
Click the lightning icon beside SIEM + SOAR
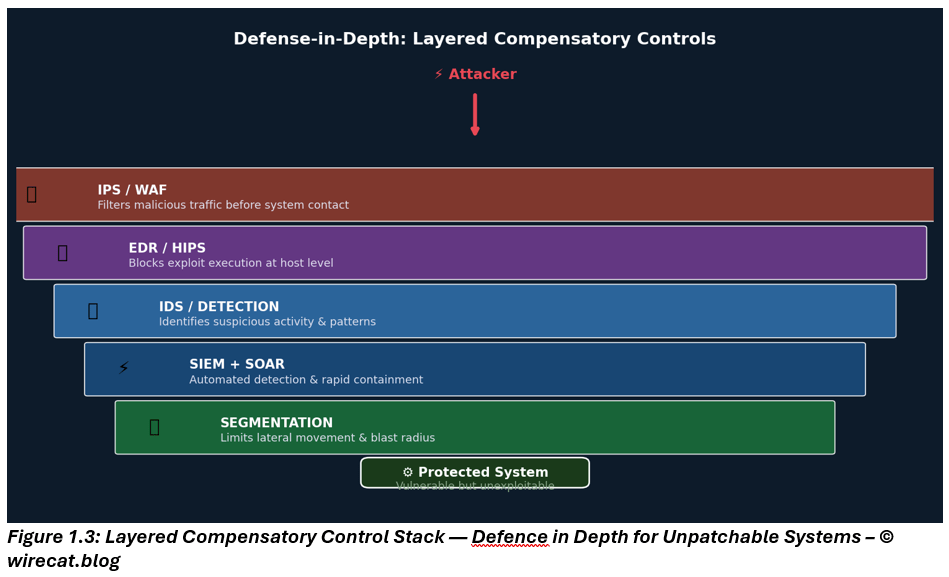click(x=124, y=368)
